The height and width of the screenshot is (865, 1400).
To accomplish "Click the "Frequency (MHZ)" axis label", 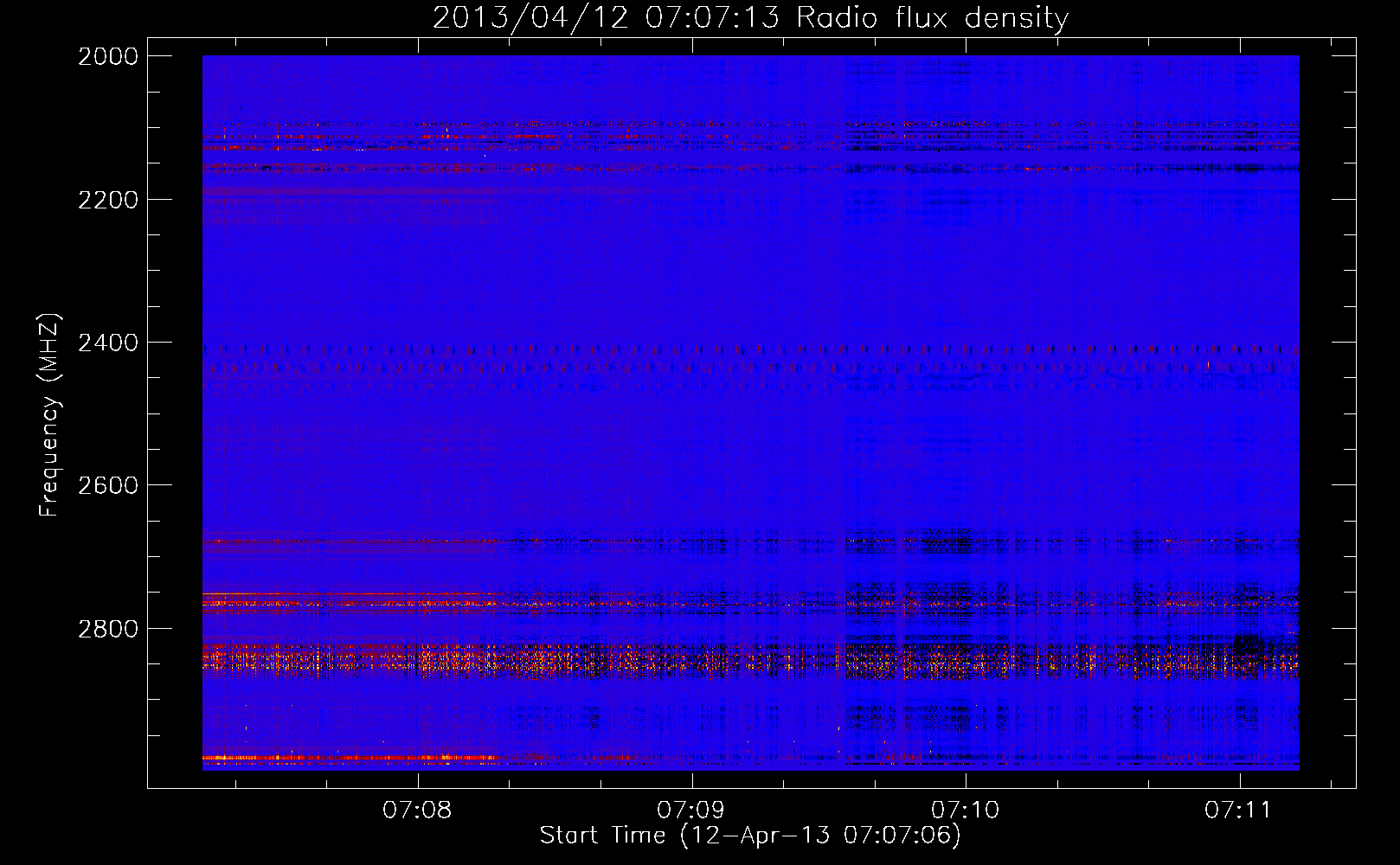I will [x=50, y=415].
